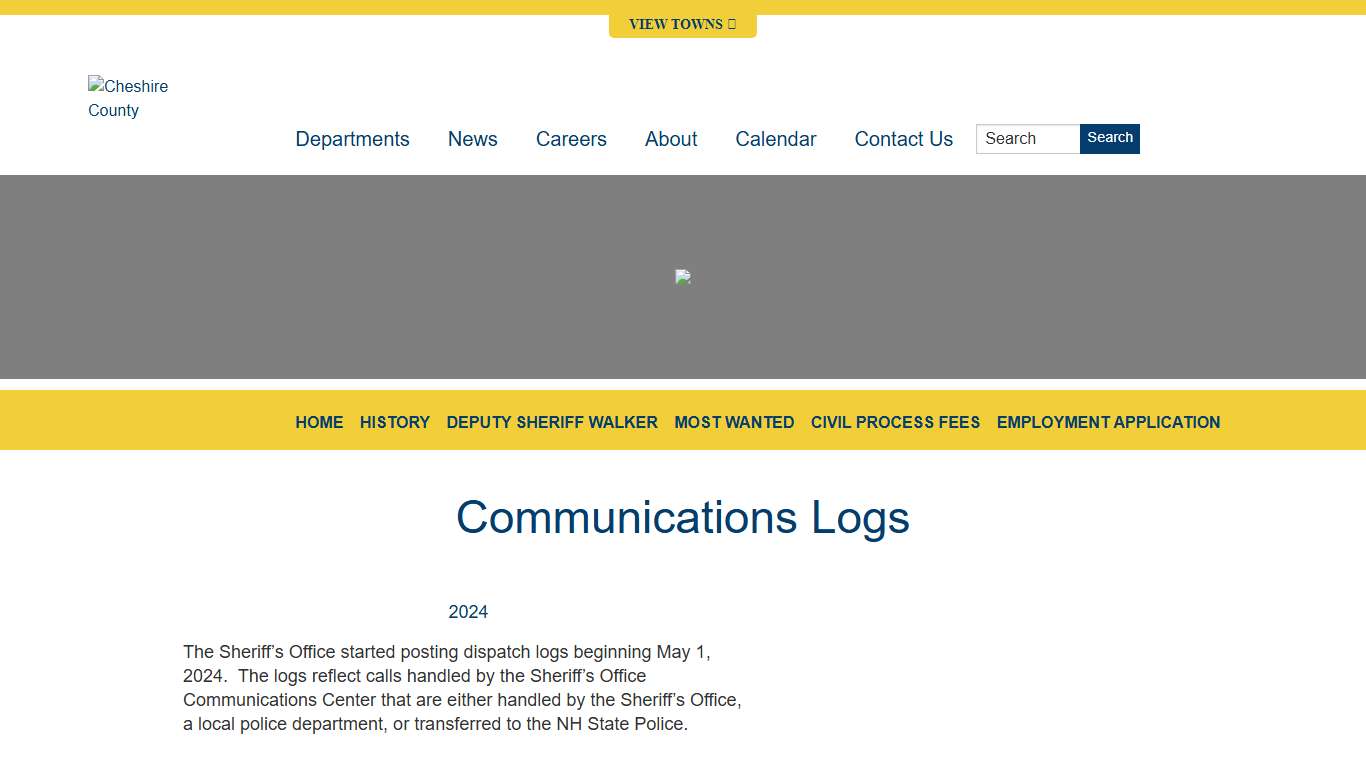View the DEPUTY SHERIFF WALKER page

tap(552, 422)
